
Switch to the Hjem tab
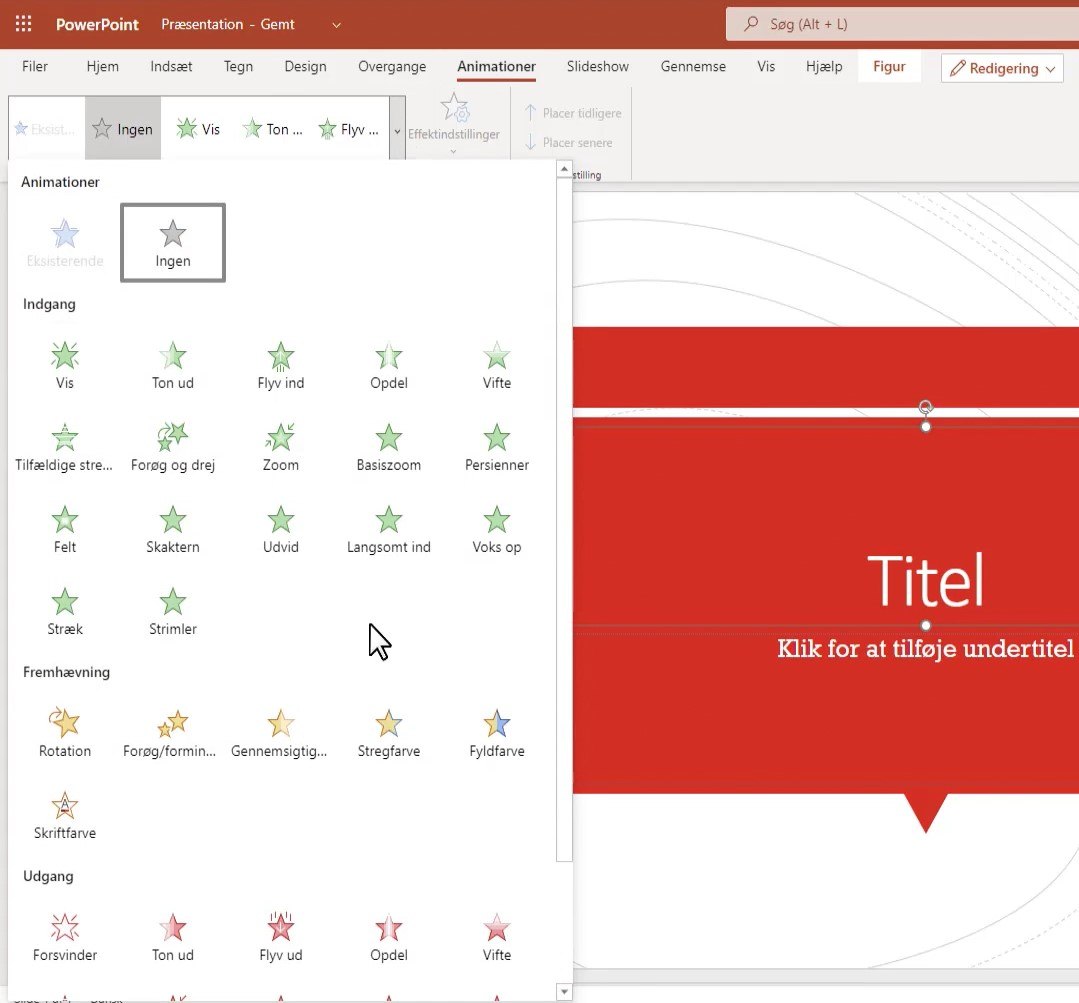103,66
